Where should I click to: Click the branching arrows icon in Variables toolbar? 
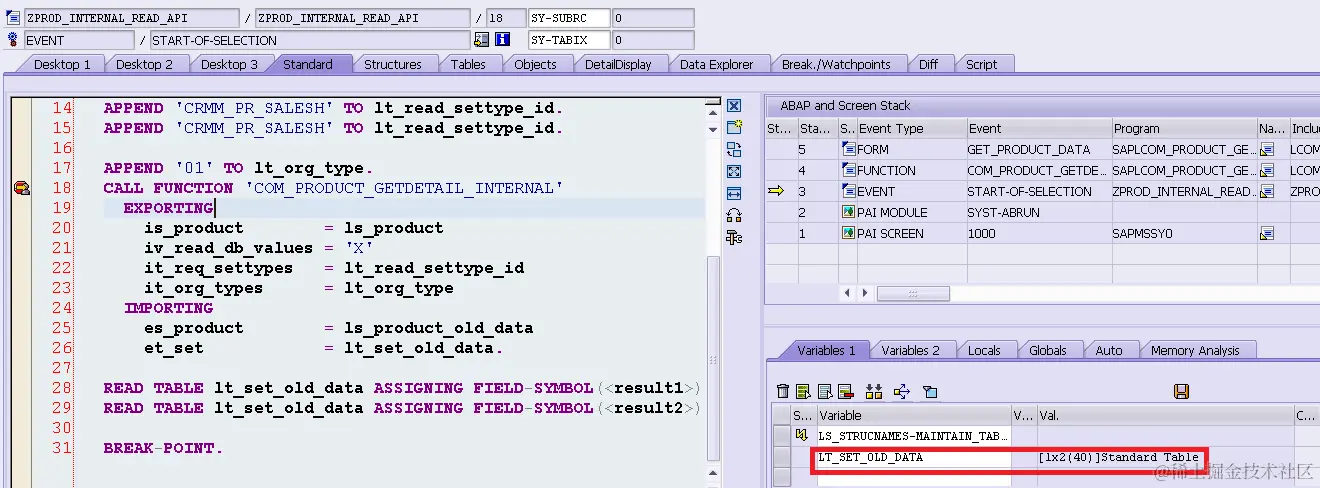901,391
